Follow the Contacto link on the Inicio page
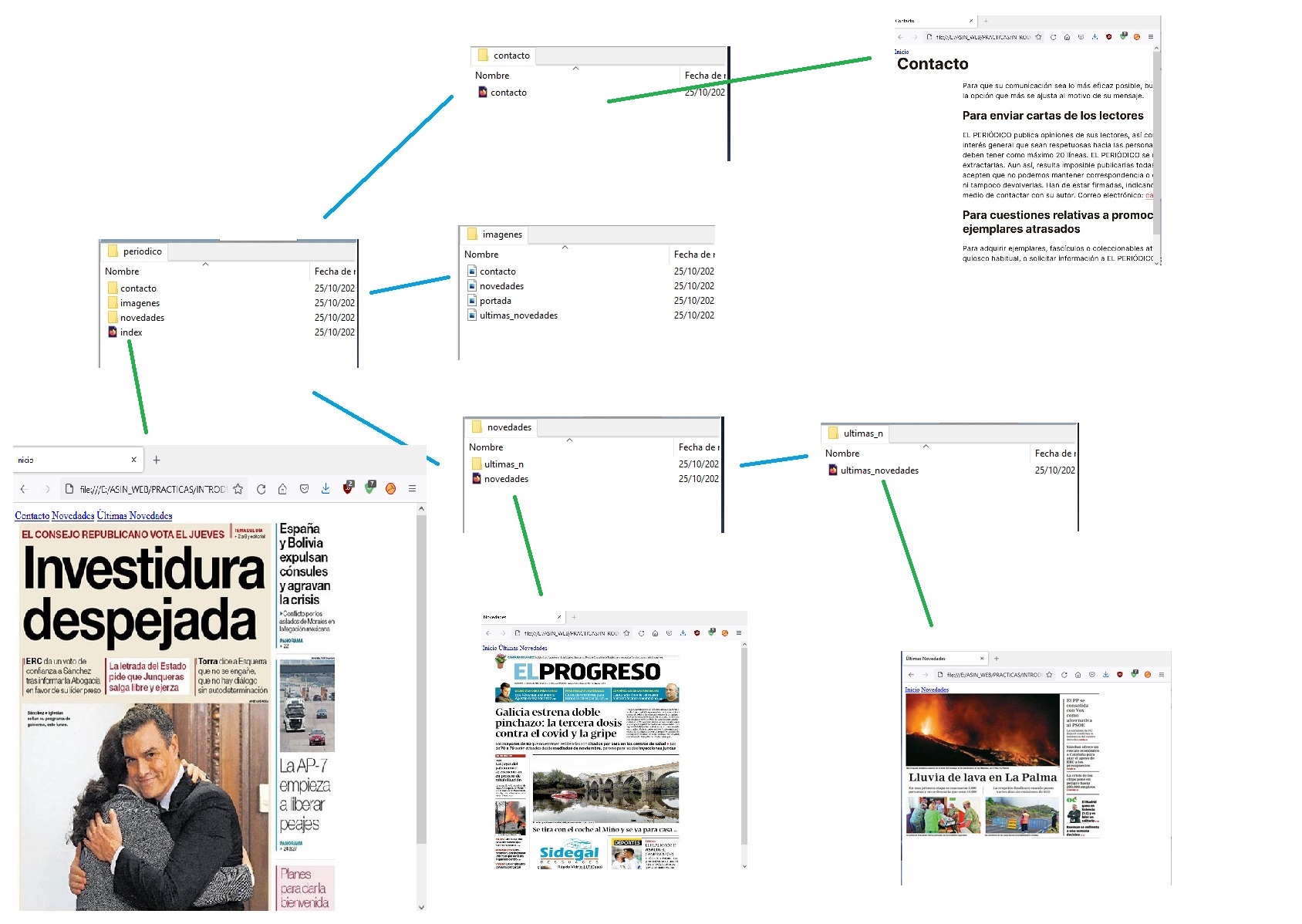Viewport: 1302px width, 924px height. coord(32,516)
